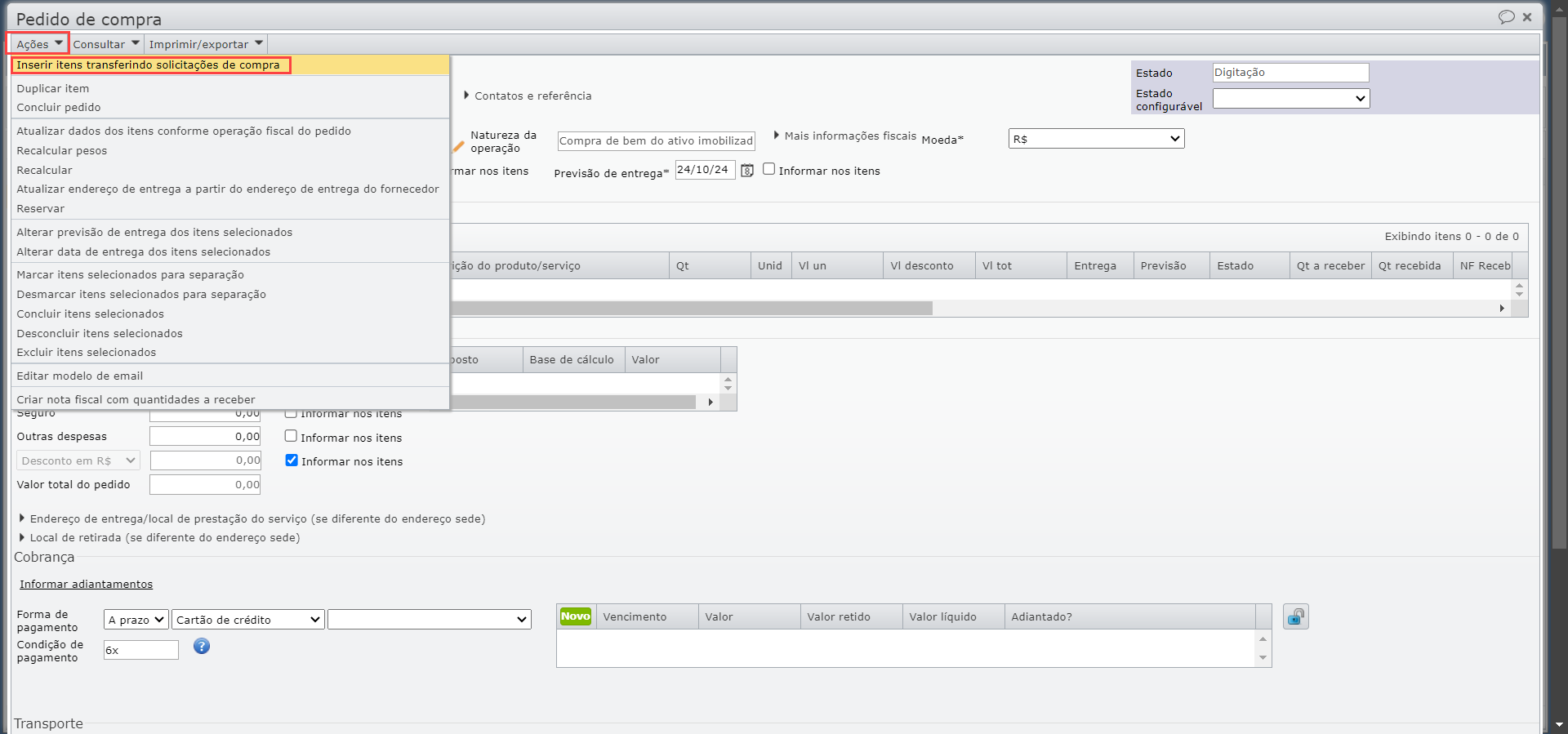Expand Mais informações fiscais section
This screenshot has width=1568, height=734.
(844, 136)
